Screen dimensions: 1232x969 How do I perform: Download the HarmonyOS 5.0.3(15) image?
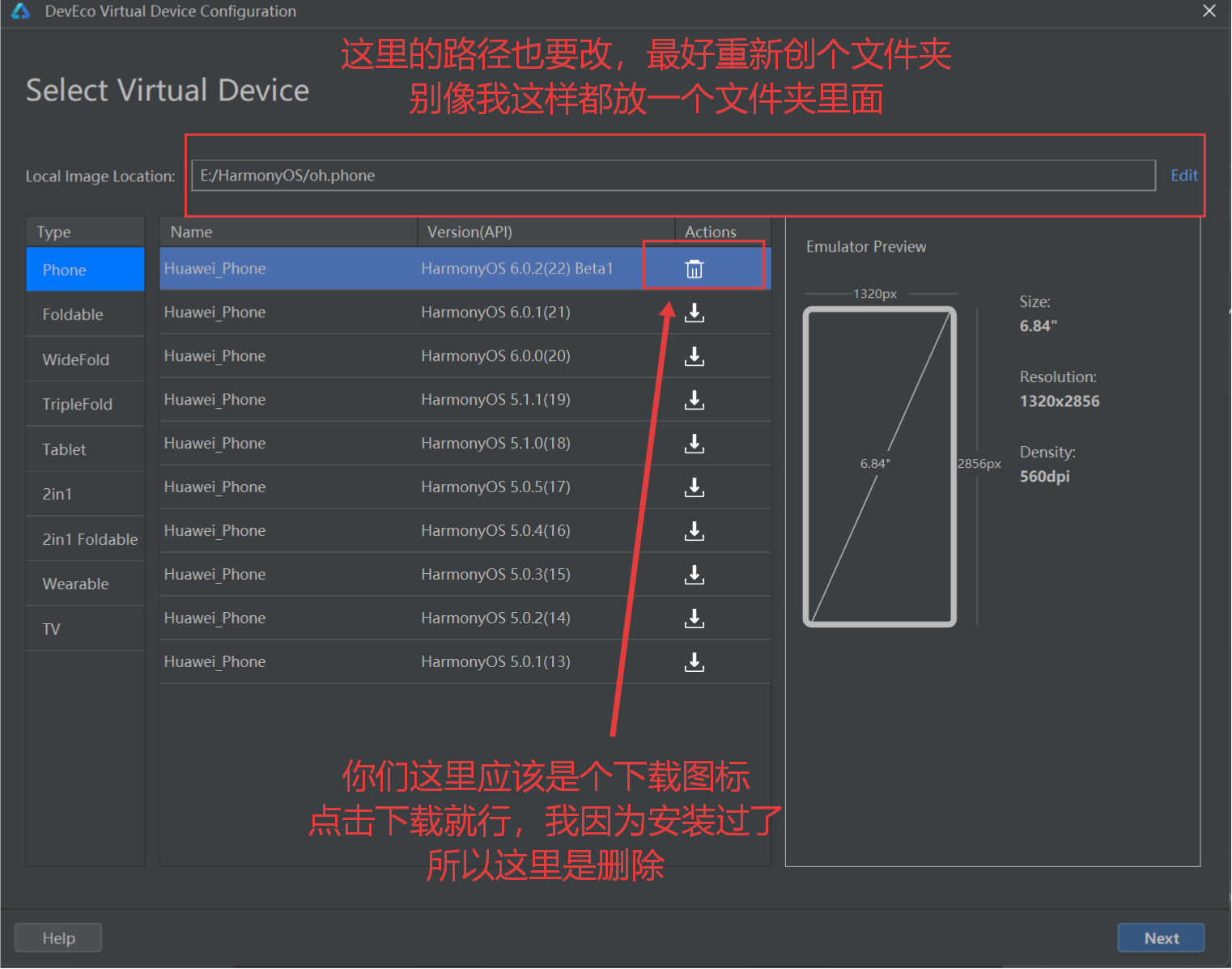695,576
